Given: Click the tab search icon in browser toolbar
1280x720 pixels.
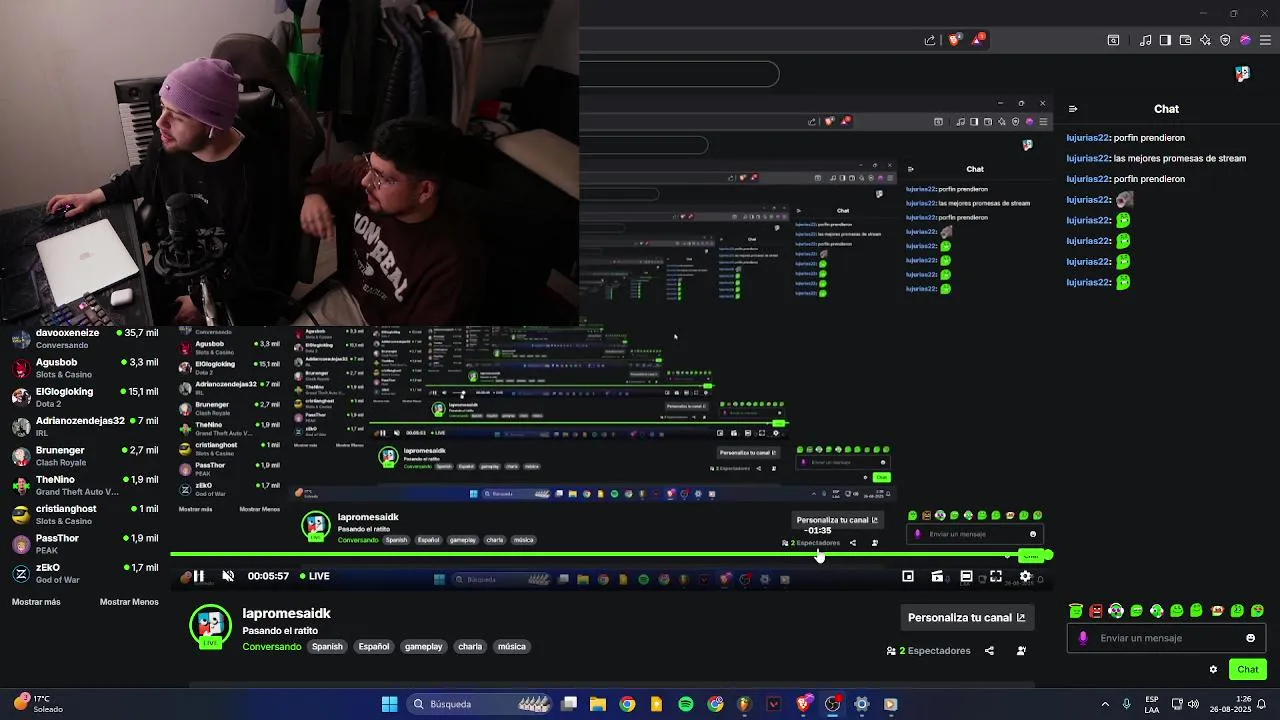Looking at the screenshot, I should pyautogui.click(x=1113, y=41).
